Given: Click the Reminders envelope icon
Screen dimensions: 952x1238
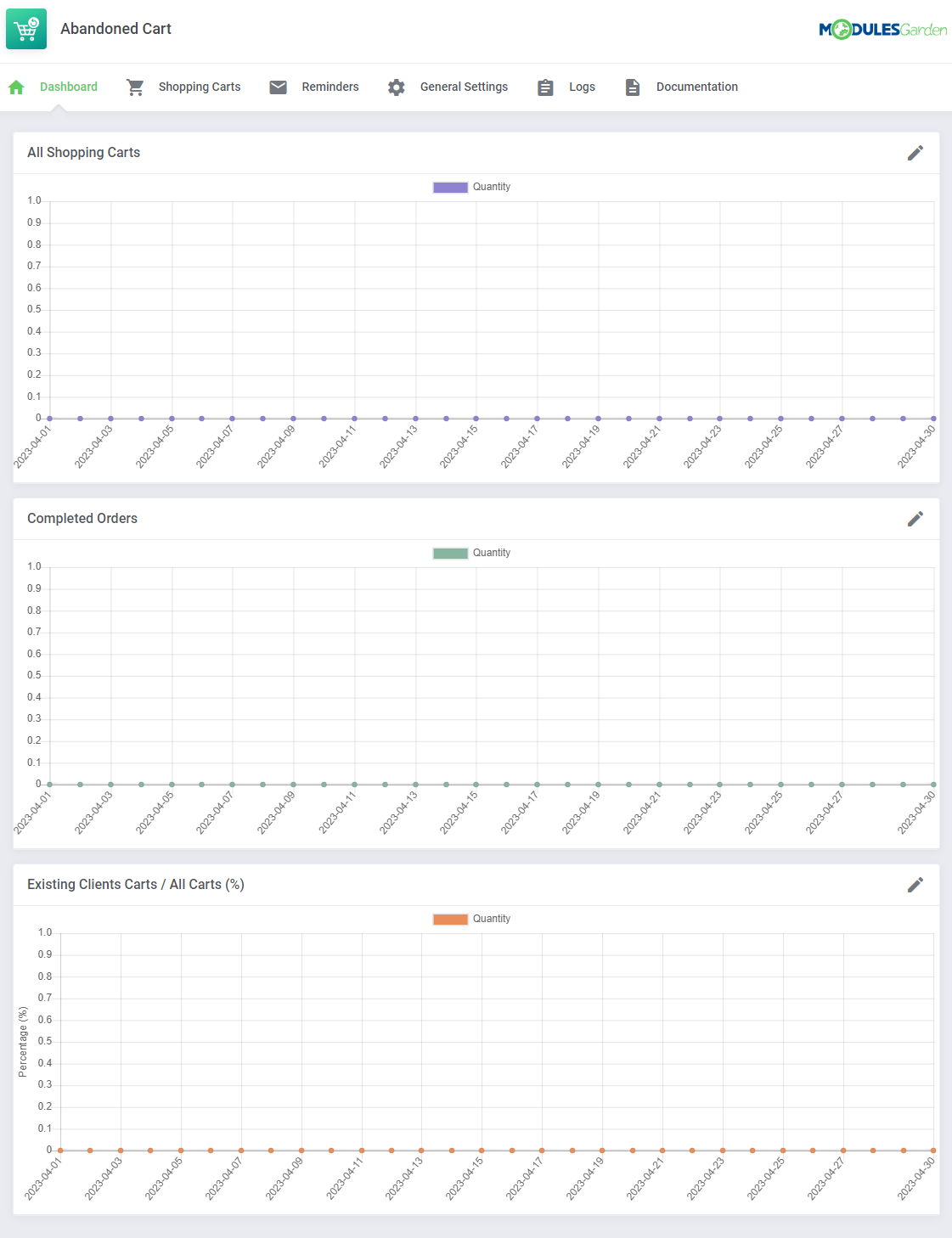Looking at the screenshot, I should point(278,87).
